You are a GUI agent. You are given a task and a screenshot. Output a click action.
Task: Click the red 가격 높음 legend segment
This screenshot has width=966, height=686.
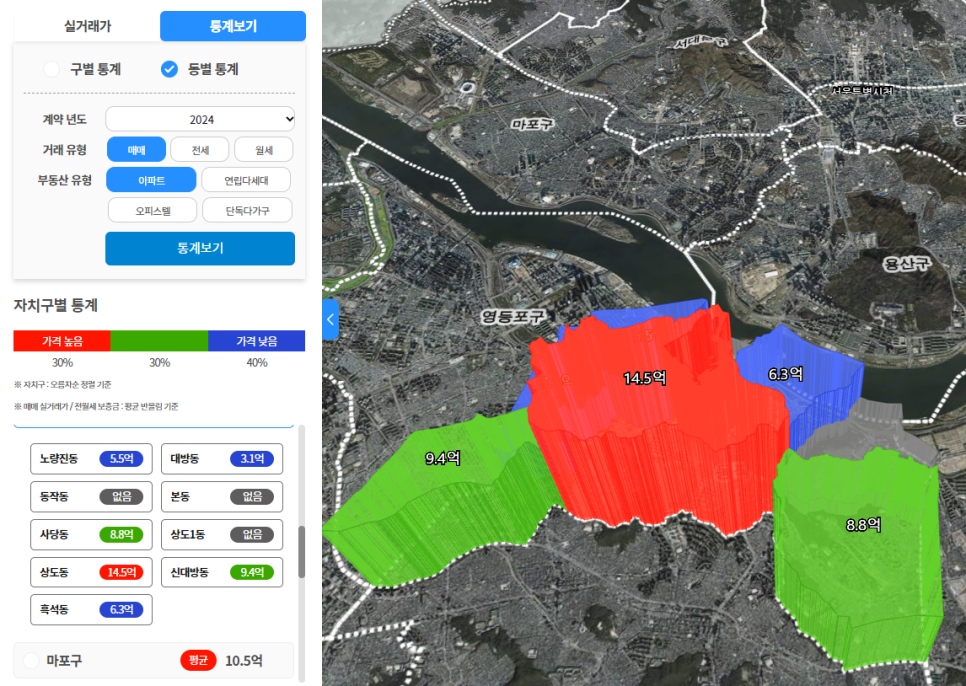click(62, 341)
